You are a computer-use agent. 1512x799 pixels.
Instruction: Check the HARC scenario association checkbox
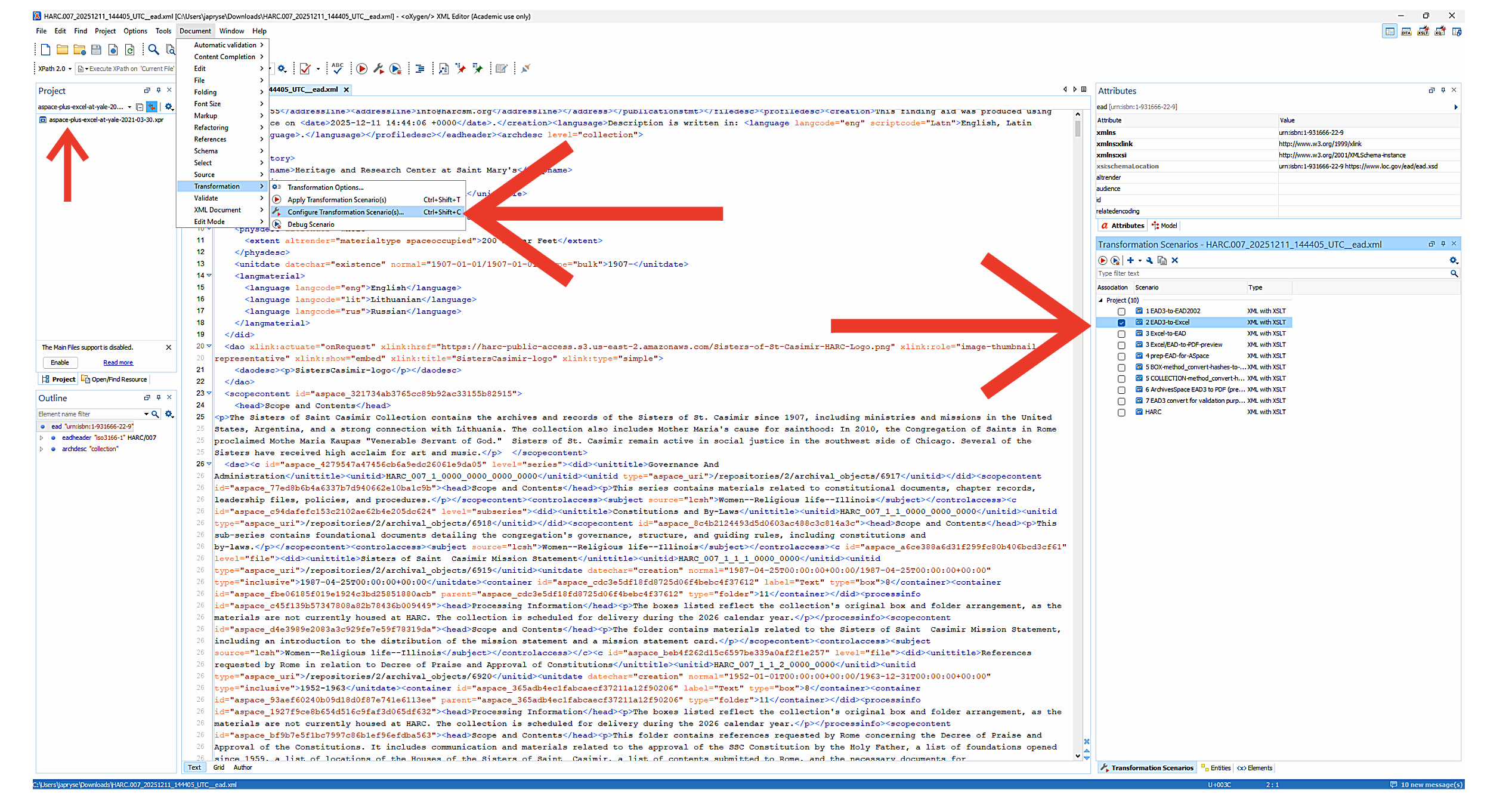(x=1121, y=413)
